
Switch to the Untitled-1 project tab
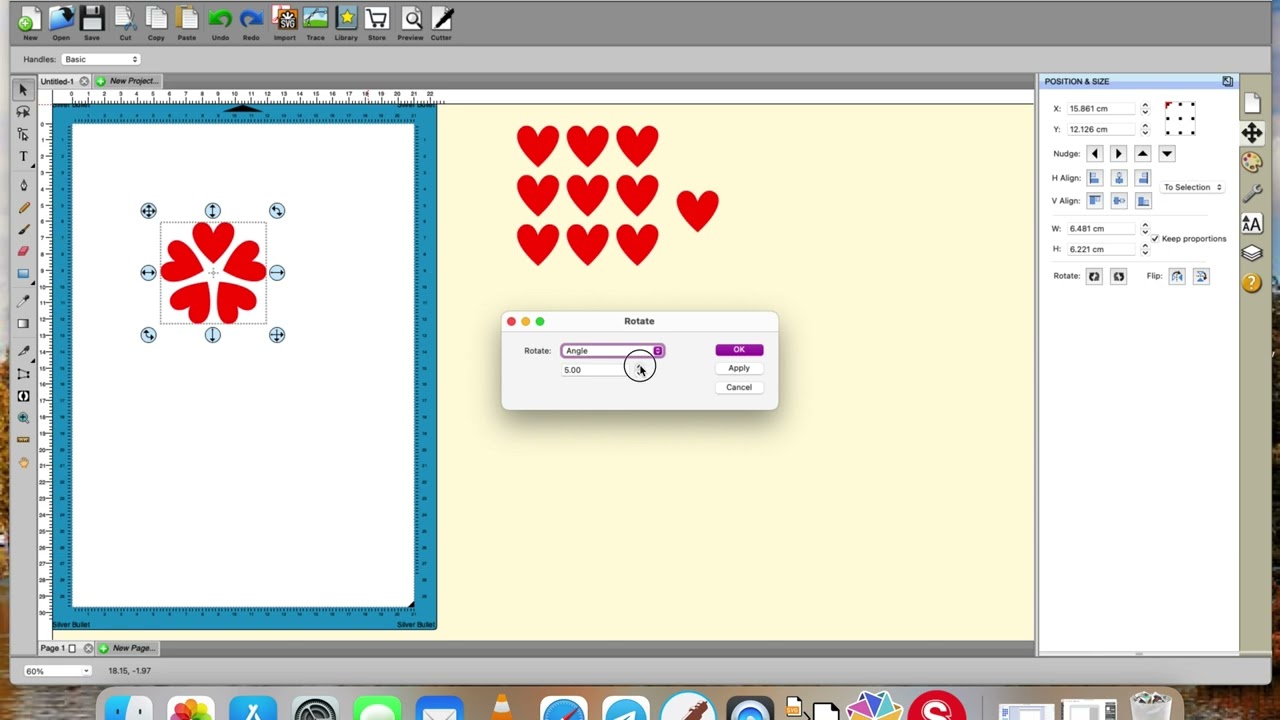[x=57, y=81]
